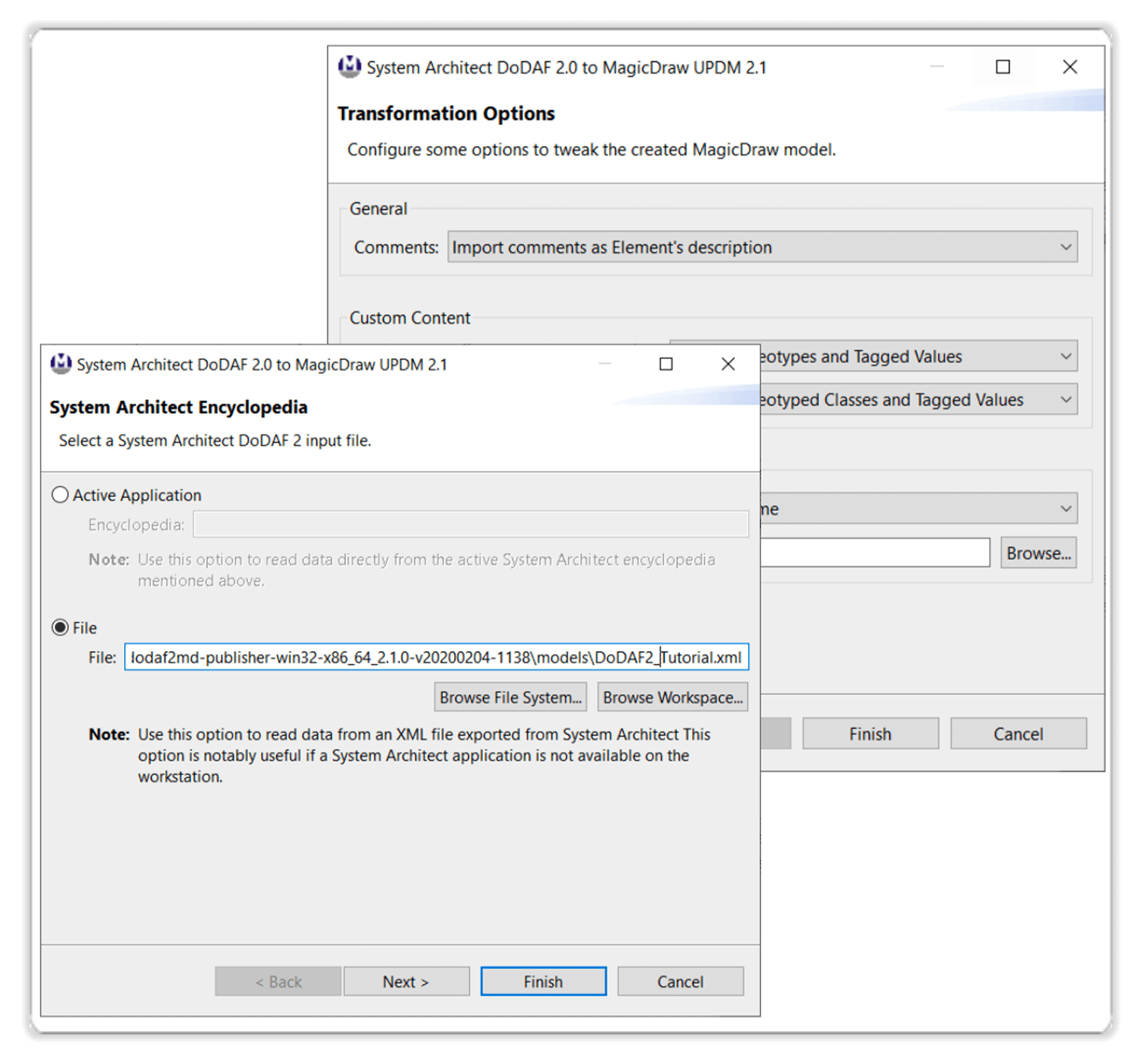Maximize the Transformation Options window
1146x1064 pixels.
click(1003, 67)
